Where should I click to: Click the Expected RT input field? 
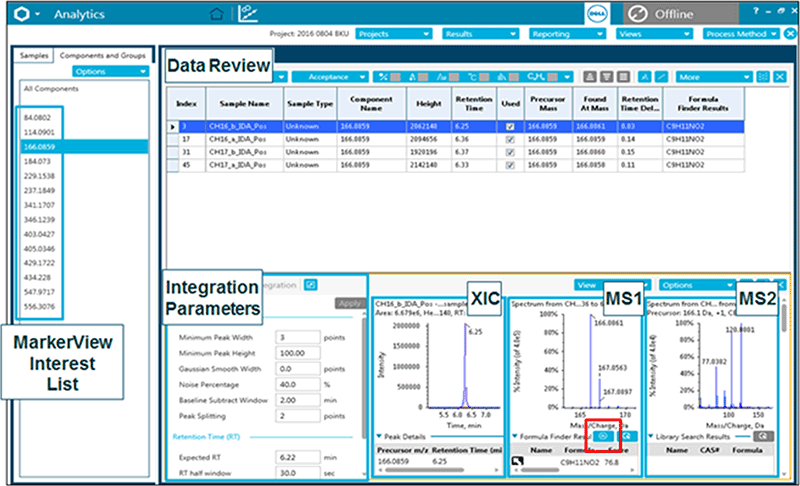(298, 457)
